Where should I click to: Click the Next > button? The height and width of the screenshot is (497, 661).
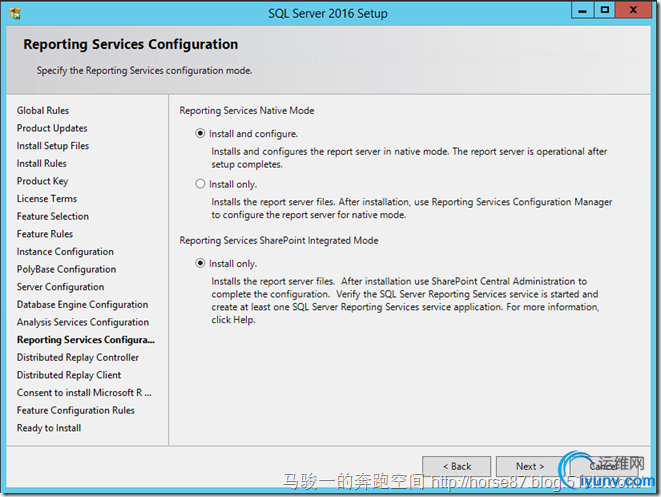coord(530,466)
